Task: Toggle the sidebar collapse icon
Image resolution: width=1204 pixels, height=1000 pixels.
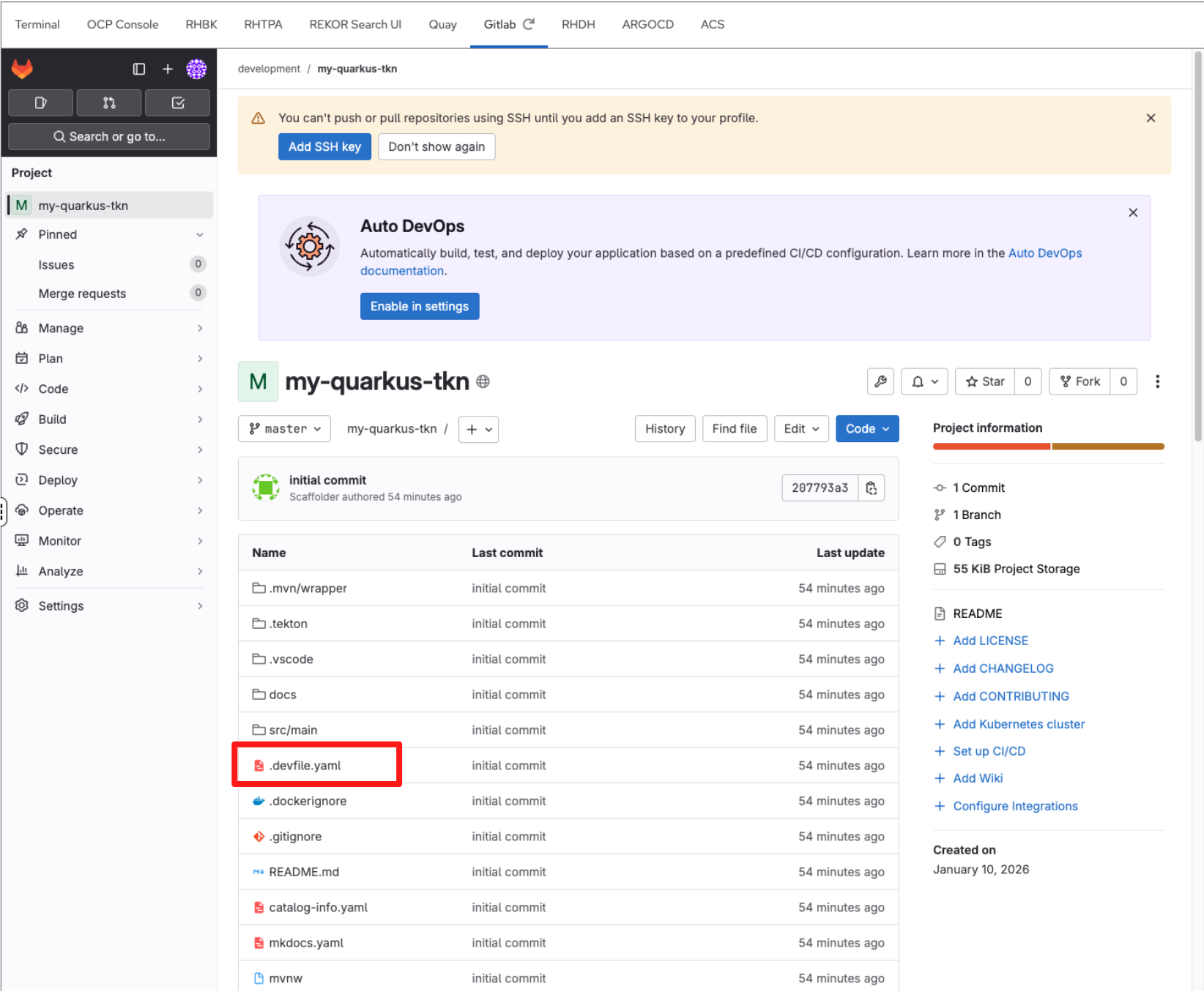Action: coord(139,69)
